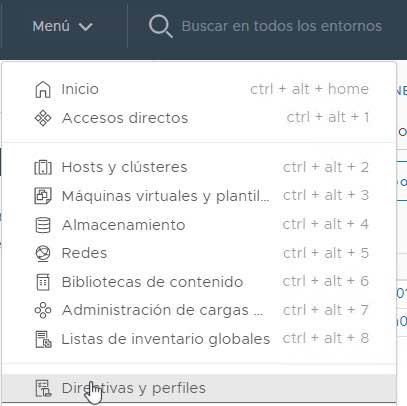Go to Directivas y perfiles
Screen dimensions: 407x406
point(199,388)
